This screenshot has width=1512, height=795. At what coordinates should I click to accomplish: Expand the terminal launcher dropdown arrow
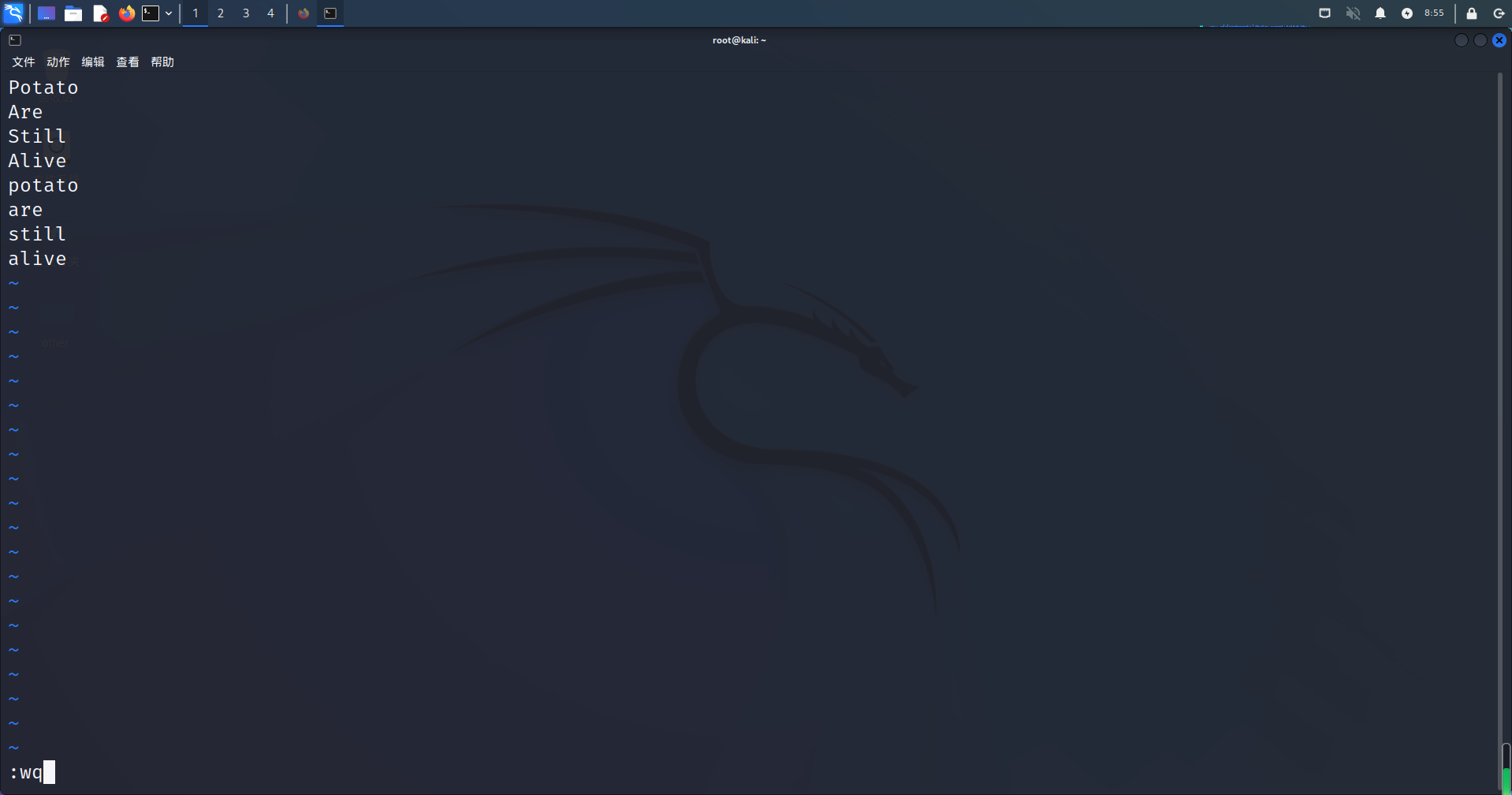coord(169,13)
